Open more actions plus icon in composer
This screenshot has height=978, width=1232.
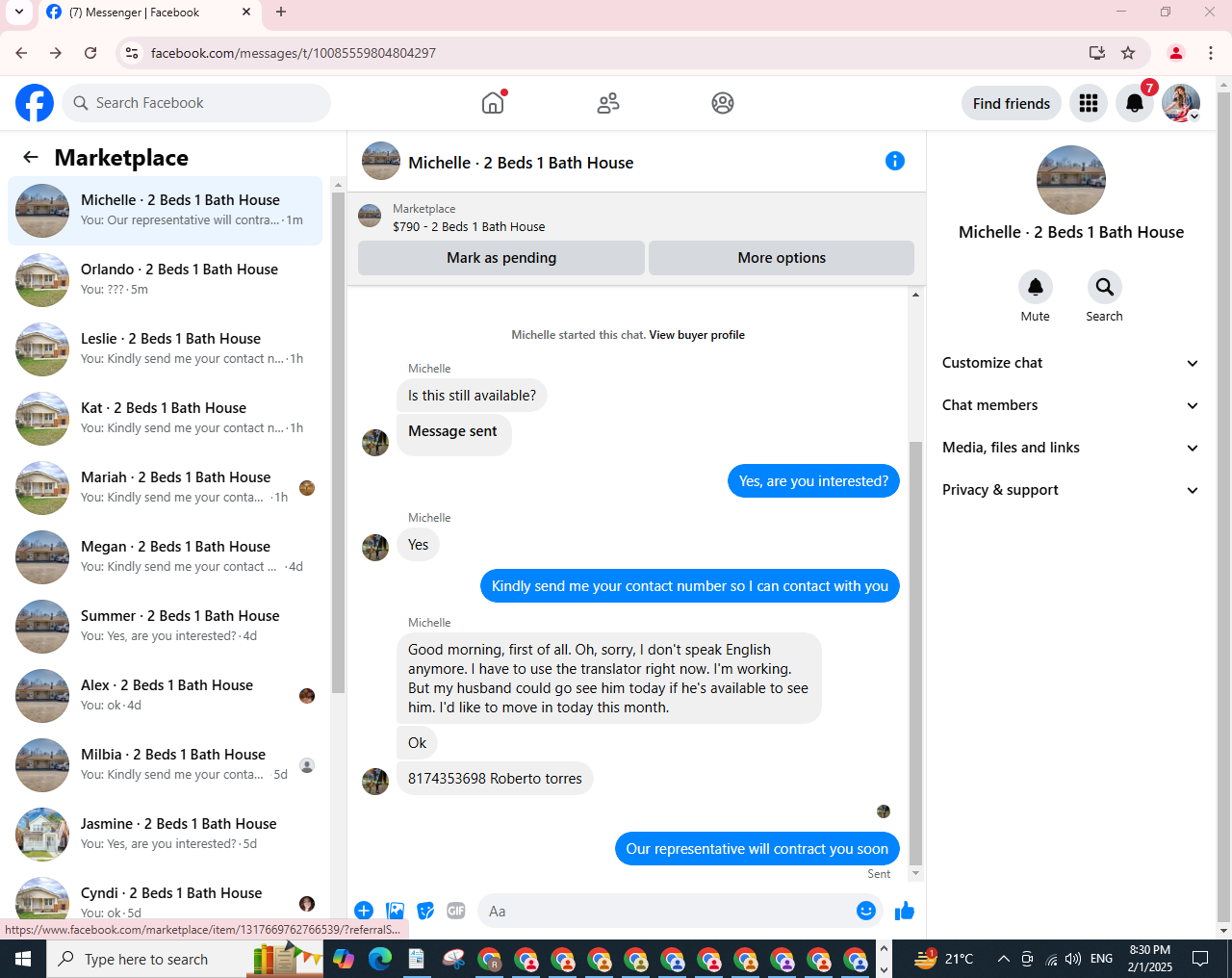364,911
